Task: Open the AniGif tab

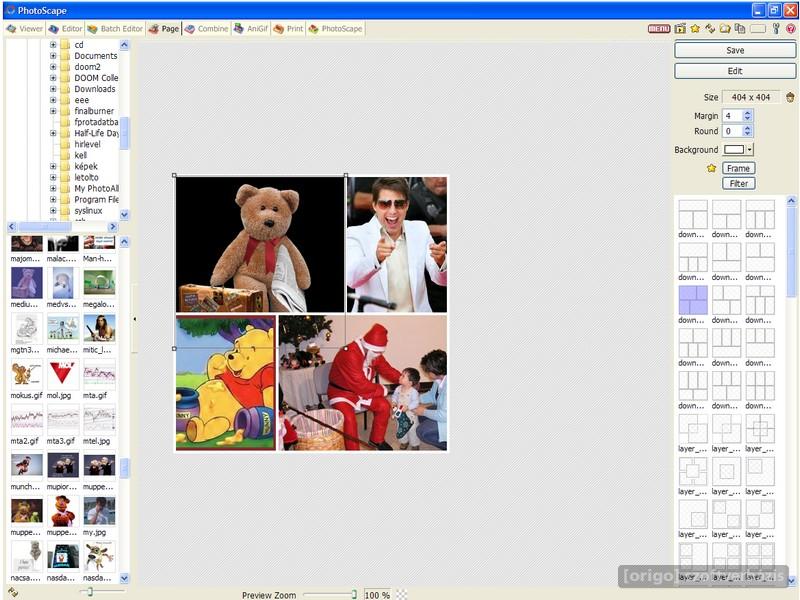Action: coord(251,29)
